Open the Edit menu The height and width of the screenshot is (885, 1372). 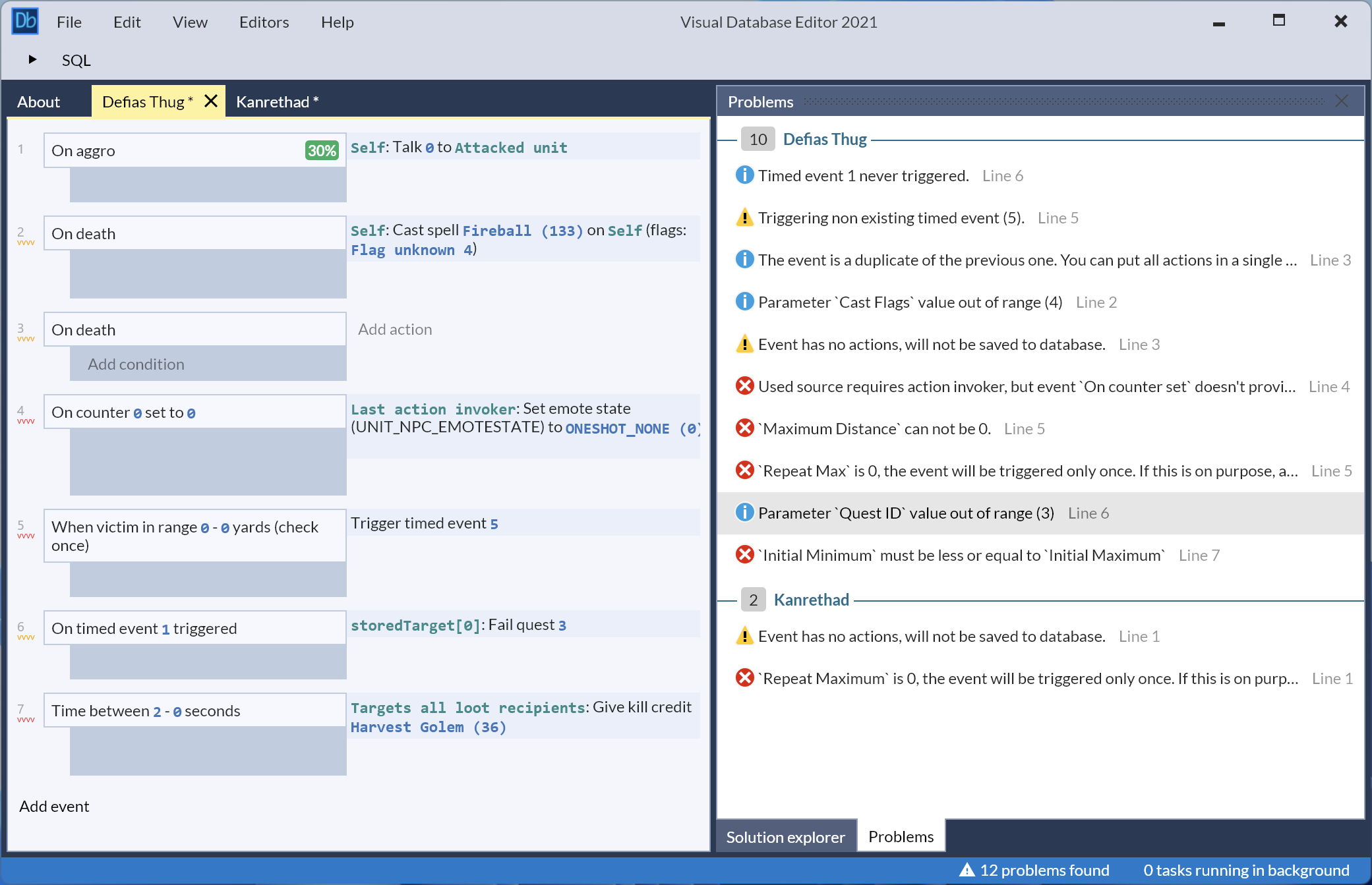point(127,22)
